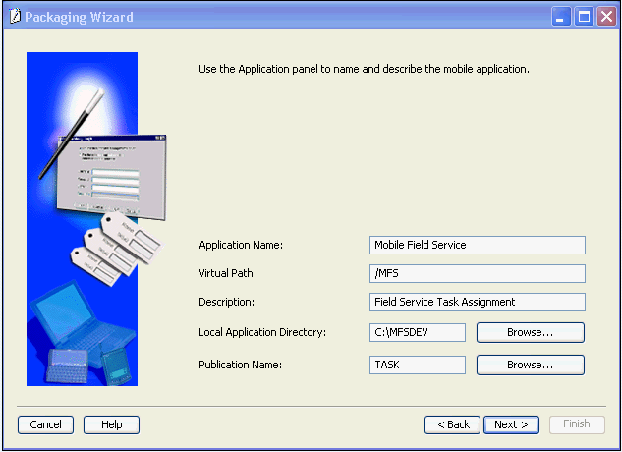
Task: Click the 'Application Name:' label
Action: [240, 245]
